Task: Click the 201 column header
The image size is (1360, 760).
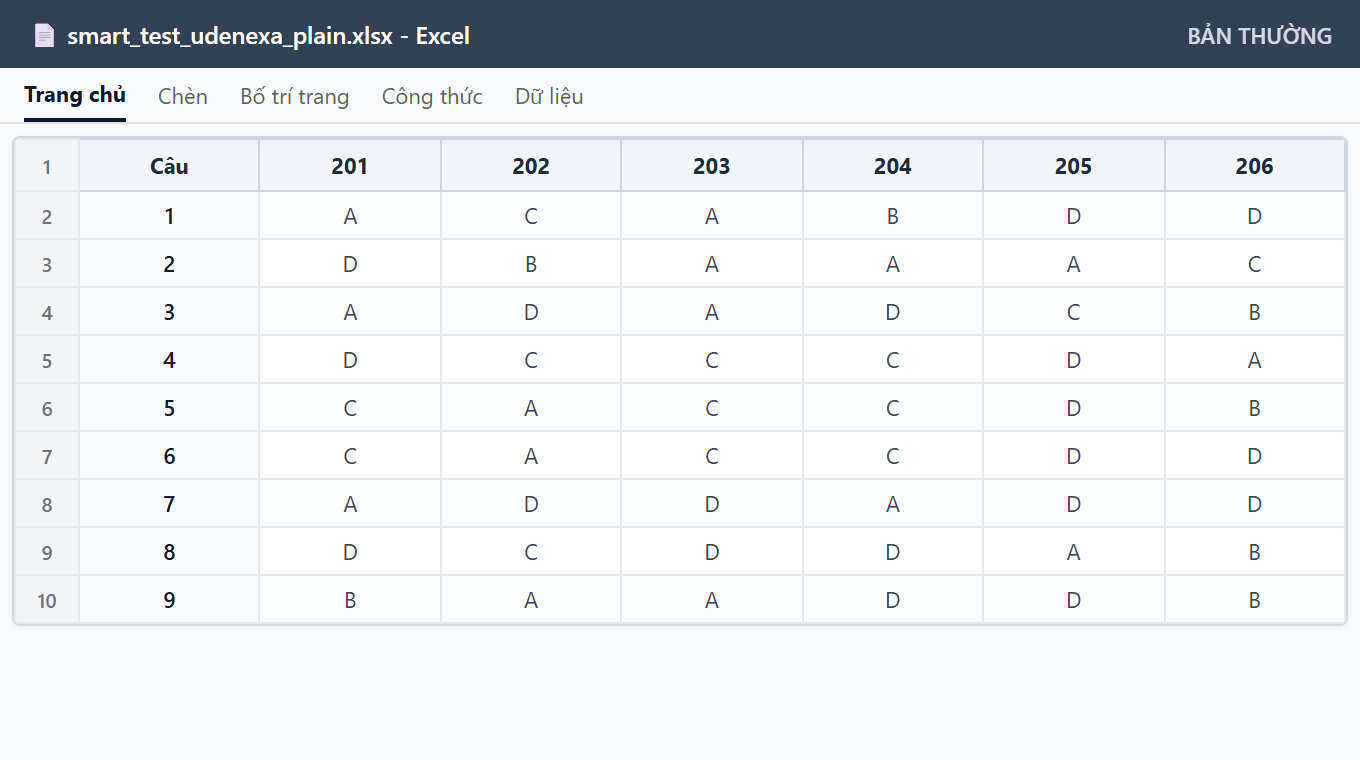Action: click(350, 166)
